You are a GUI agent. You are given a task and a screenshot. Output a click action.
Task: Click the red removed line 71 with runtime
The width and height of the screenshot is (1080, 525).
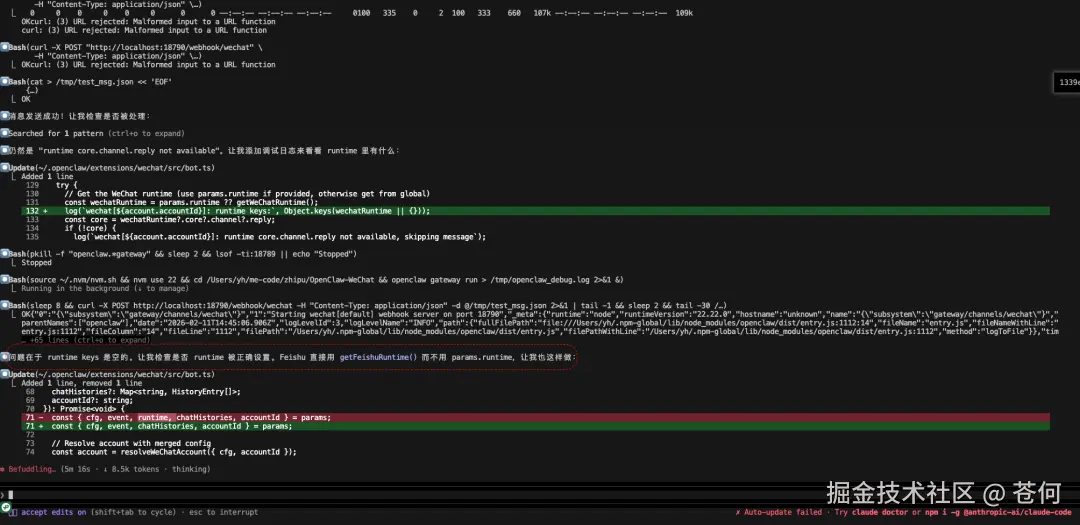click(x=535, y=418)
